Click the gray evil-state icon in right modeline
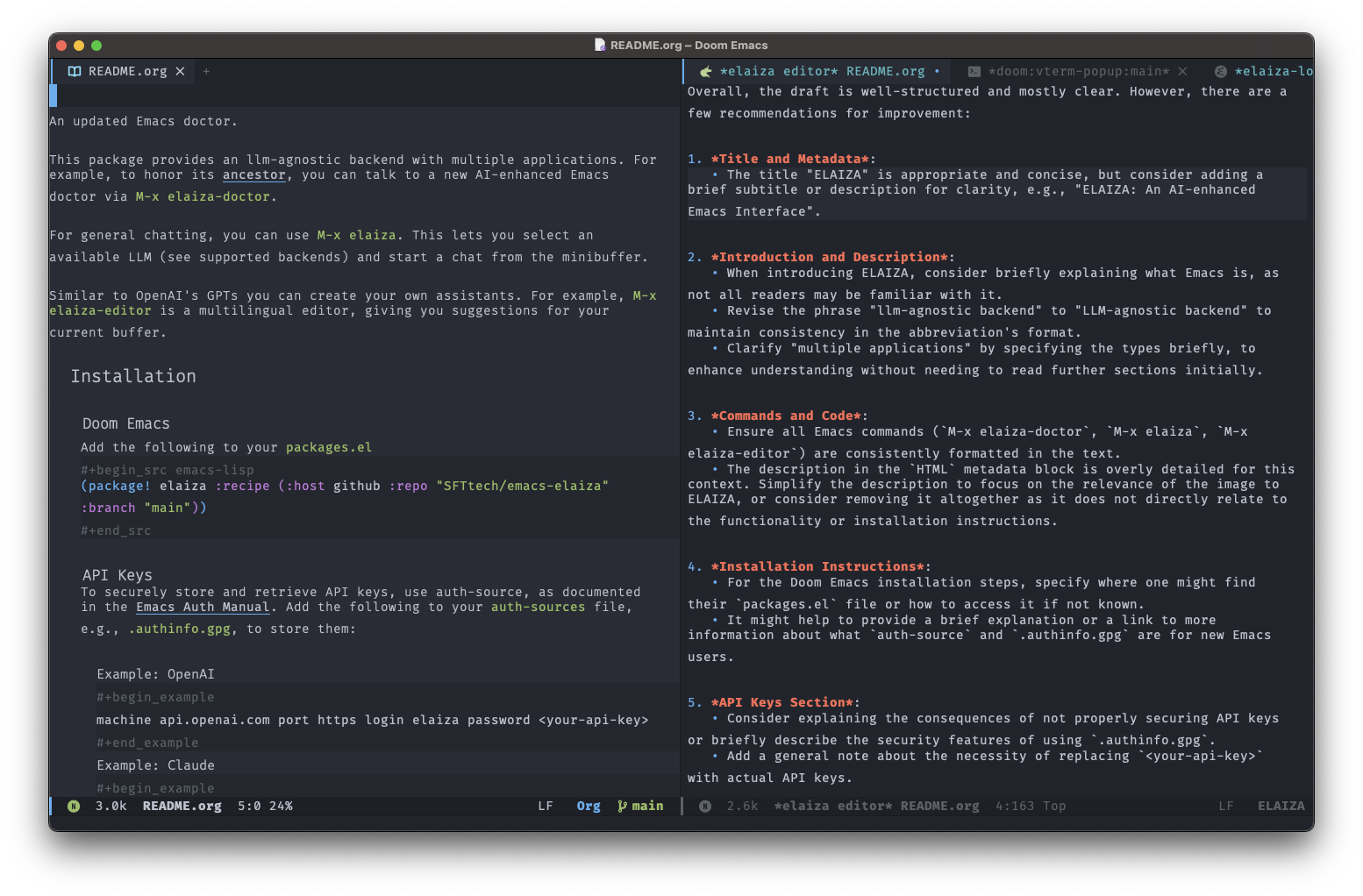1363x896 pixels. point(705,806)
